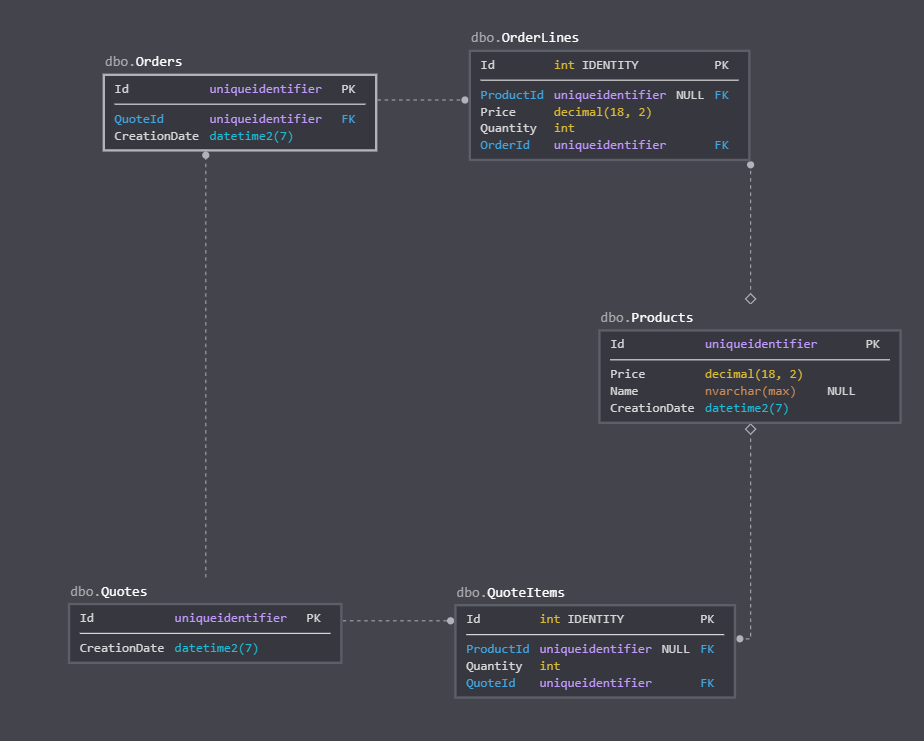Collapse the dbo.QuoteItems table header
The height and width of the screenshot is (741, 924).
point(510,592)
